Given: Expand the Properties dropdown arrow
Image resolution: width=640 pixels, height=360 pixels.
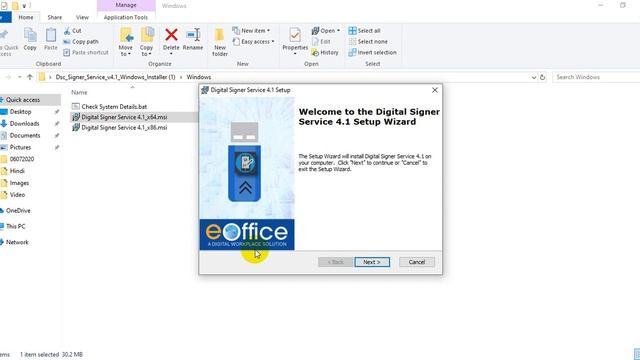Looking at the screenshot, I should (295, 54).
